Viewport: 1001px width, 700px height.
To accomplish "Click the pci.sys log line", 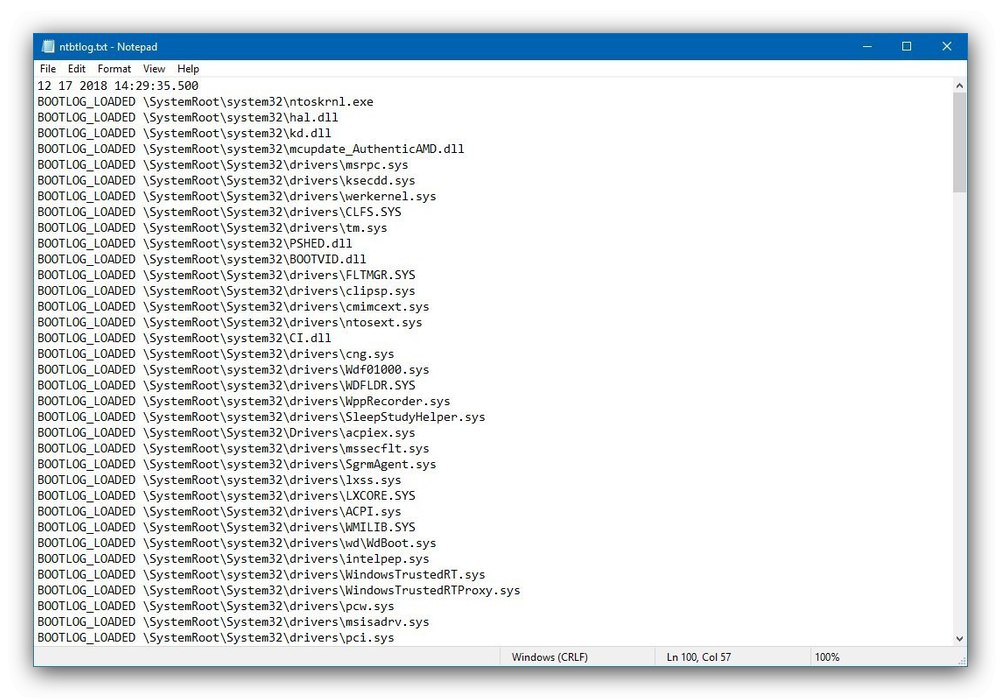I will point(216,637).
